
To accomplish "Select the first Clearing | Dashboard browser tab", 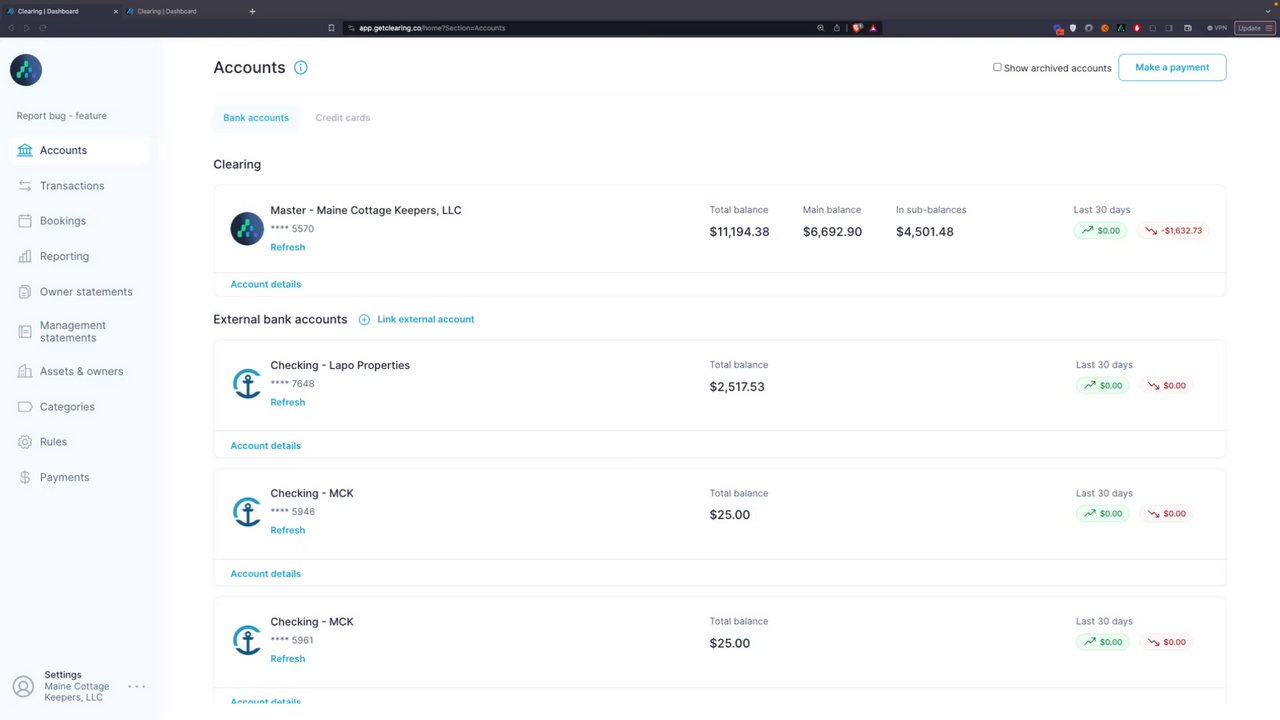I will [x=60, y=11].
